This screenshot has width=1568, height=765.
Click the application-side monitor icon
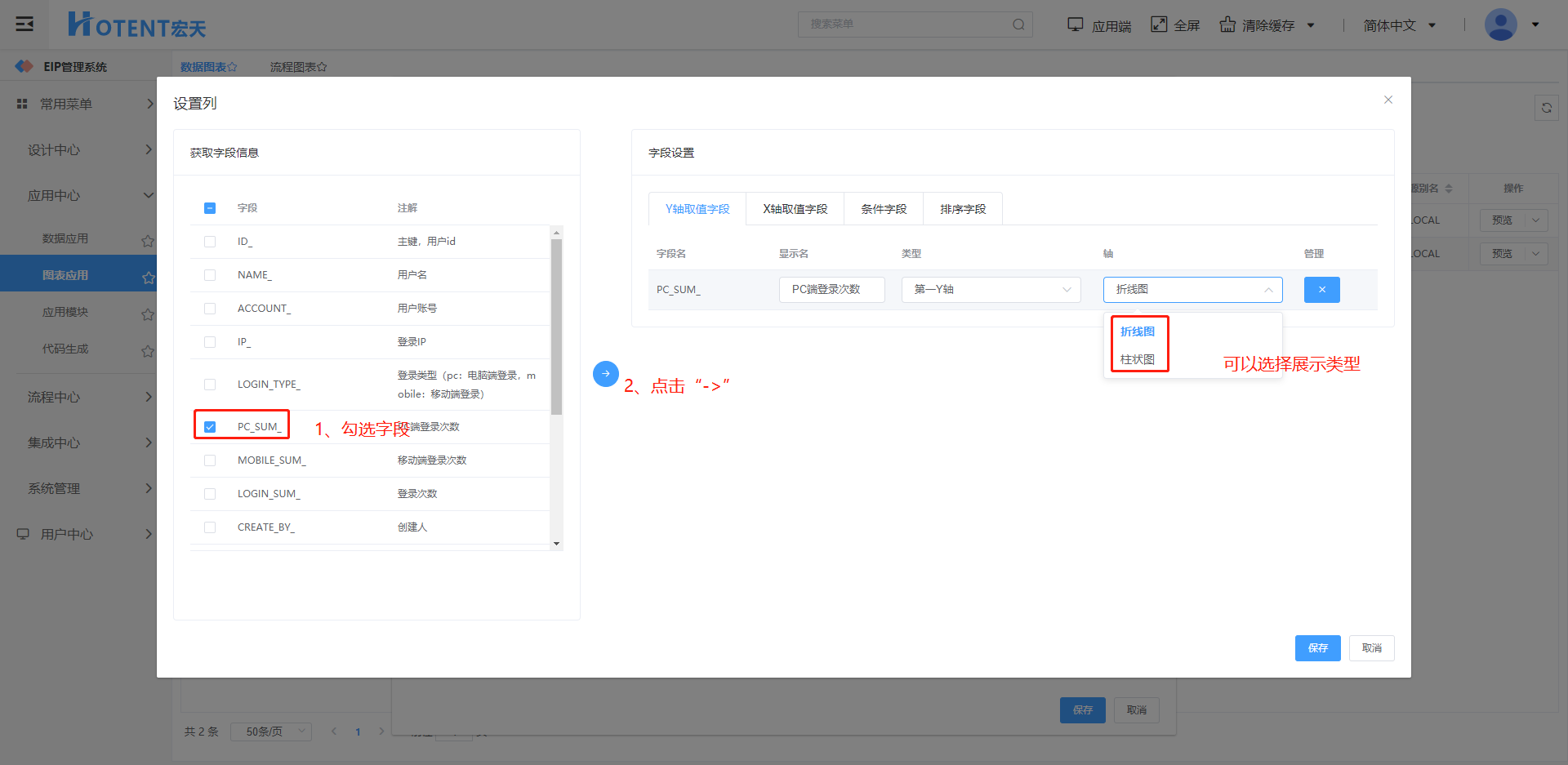click(x=1075, y=24)
